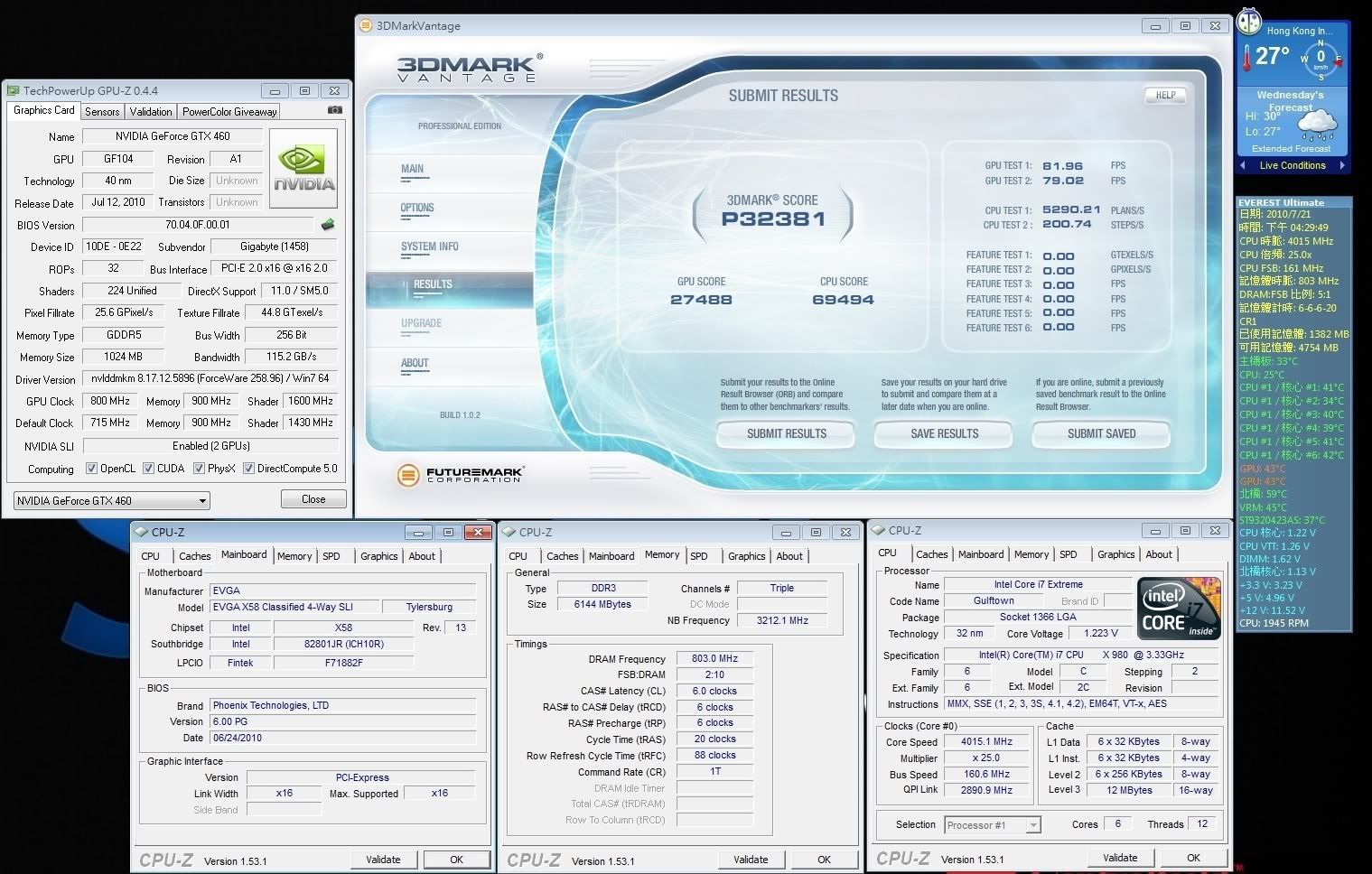This screenshot has height=874, width=1372.
Task: Click the weather gadget left arrow
Action: (x=1243, y=165)
